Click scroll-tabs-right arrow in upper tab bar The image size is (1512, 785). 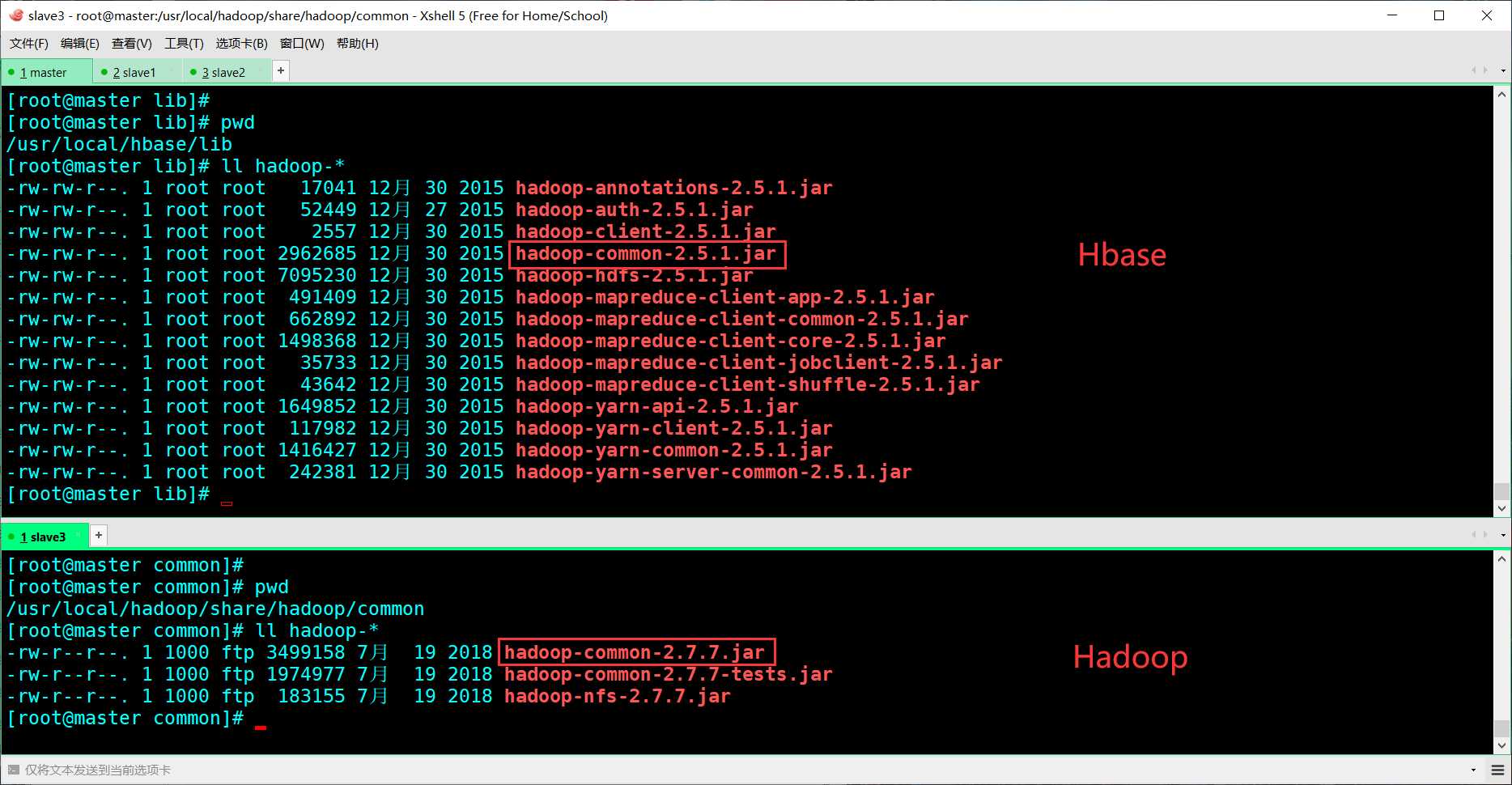(1485, 71)
